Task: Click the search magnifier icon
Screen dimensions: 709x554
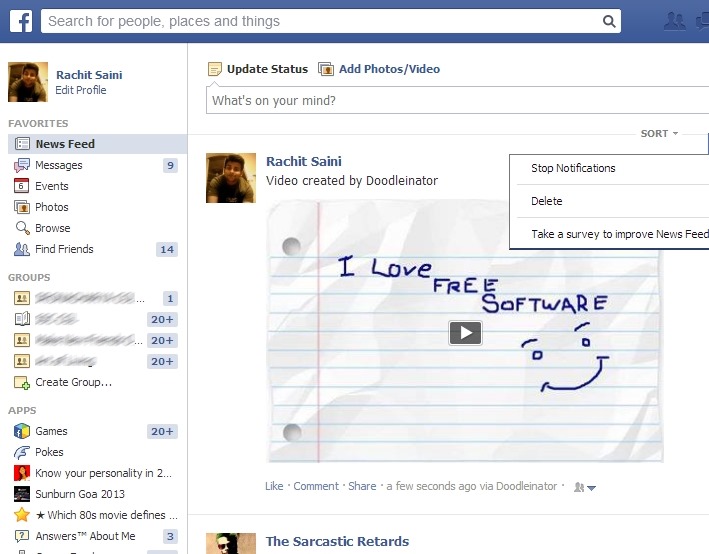Action: tap(609, 21)
